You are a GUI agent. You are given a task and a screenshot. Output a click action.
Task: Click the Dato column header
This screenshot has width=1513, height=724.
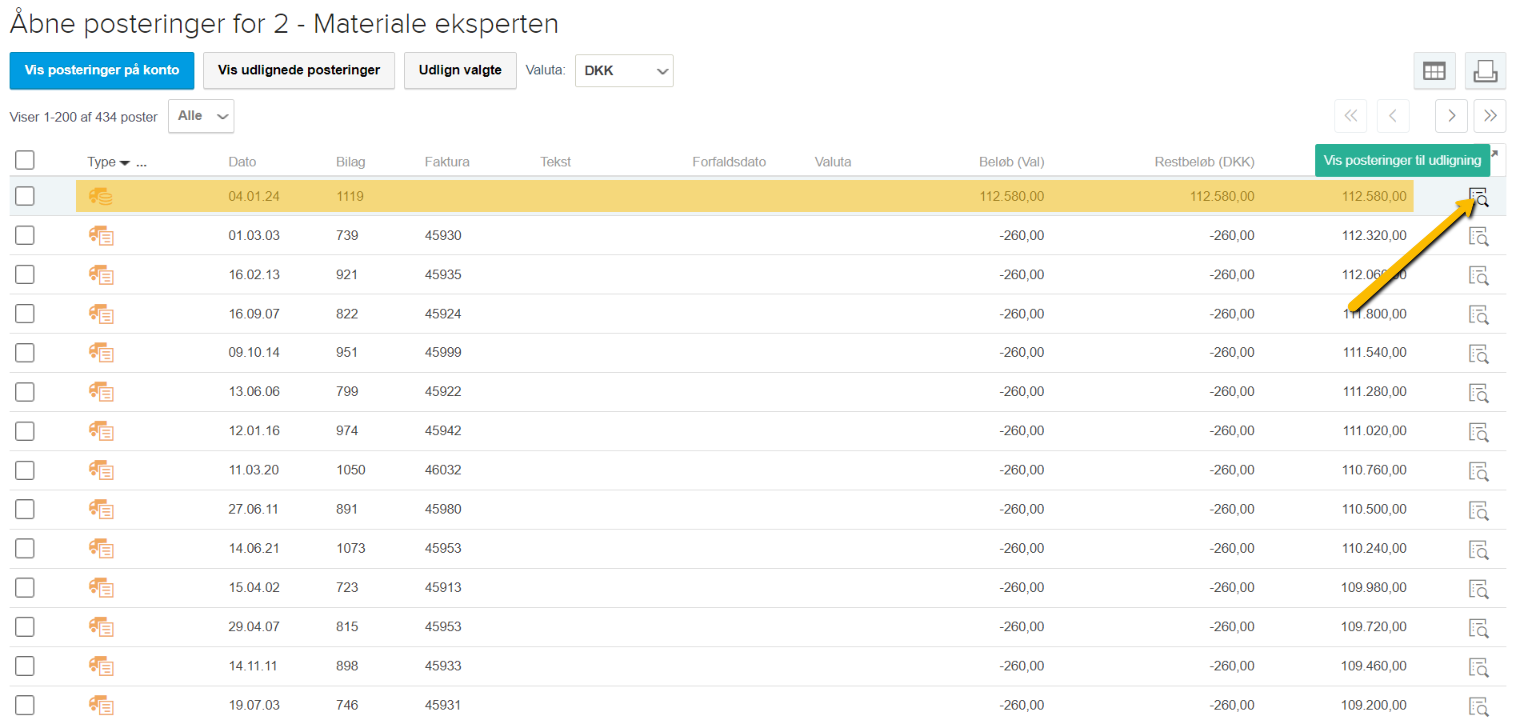pos(242,162)
